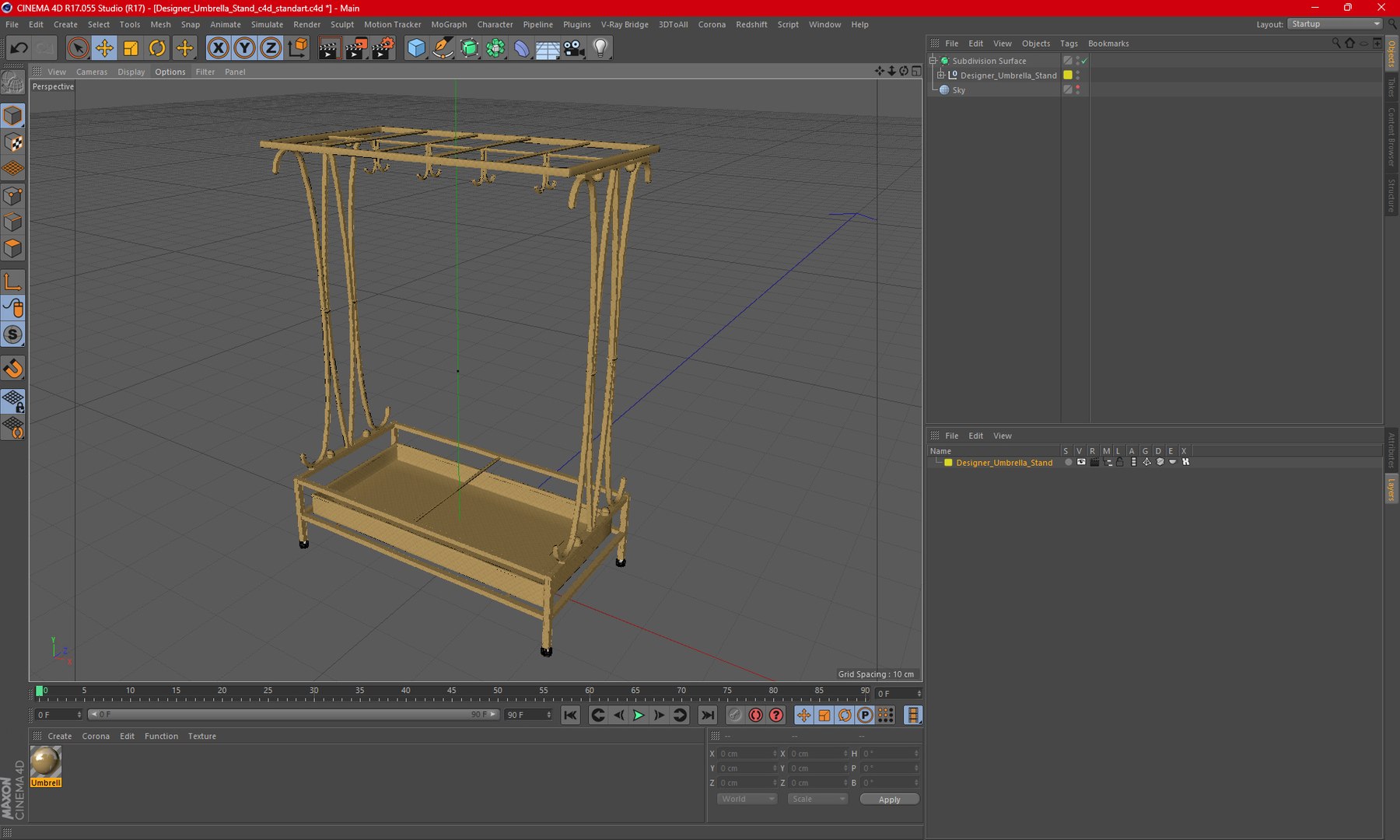Open Edit Render Settings icon
1400x840 pixels.
tap(382, 48)
